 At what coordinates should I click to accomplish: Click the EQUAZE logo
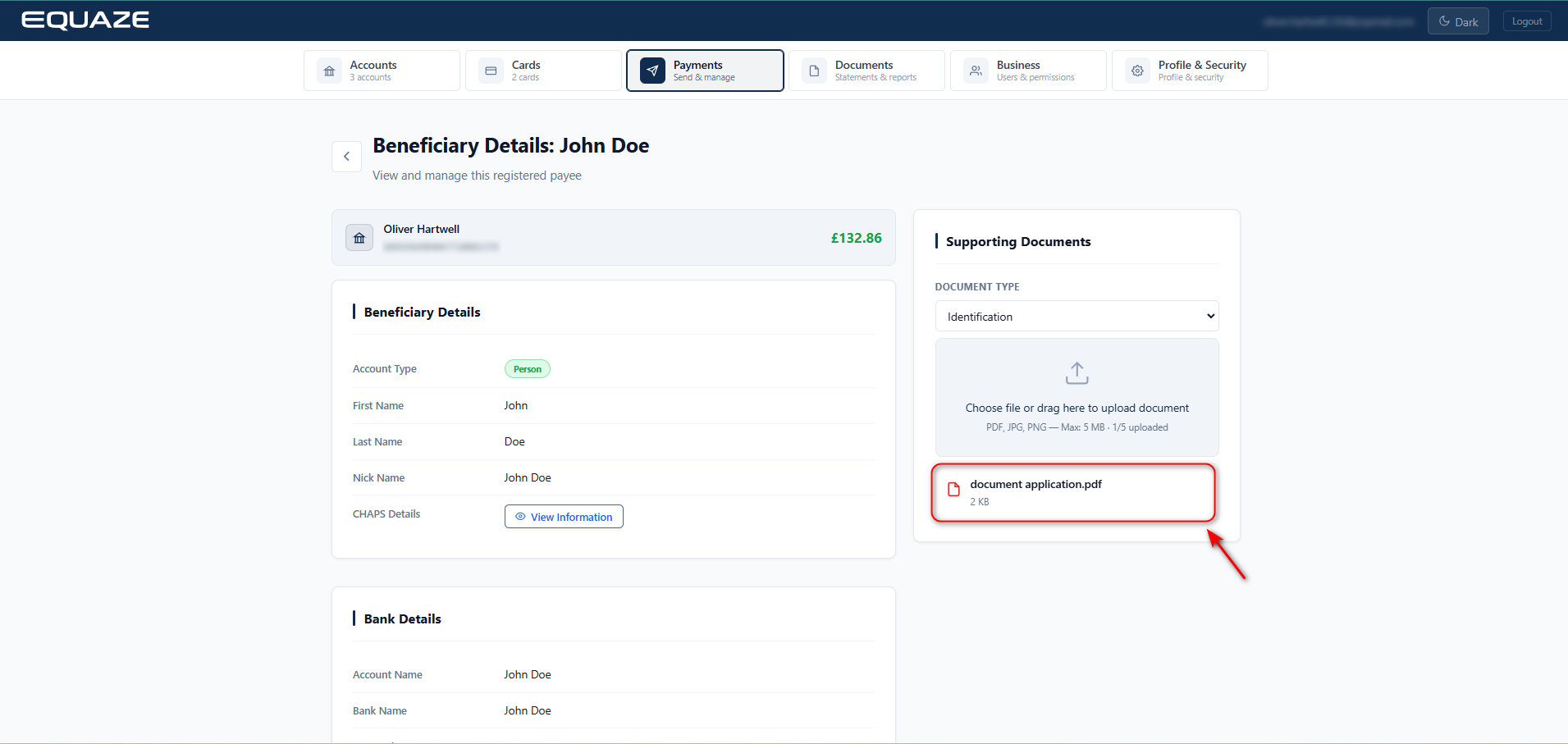click(85, 21)
